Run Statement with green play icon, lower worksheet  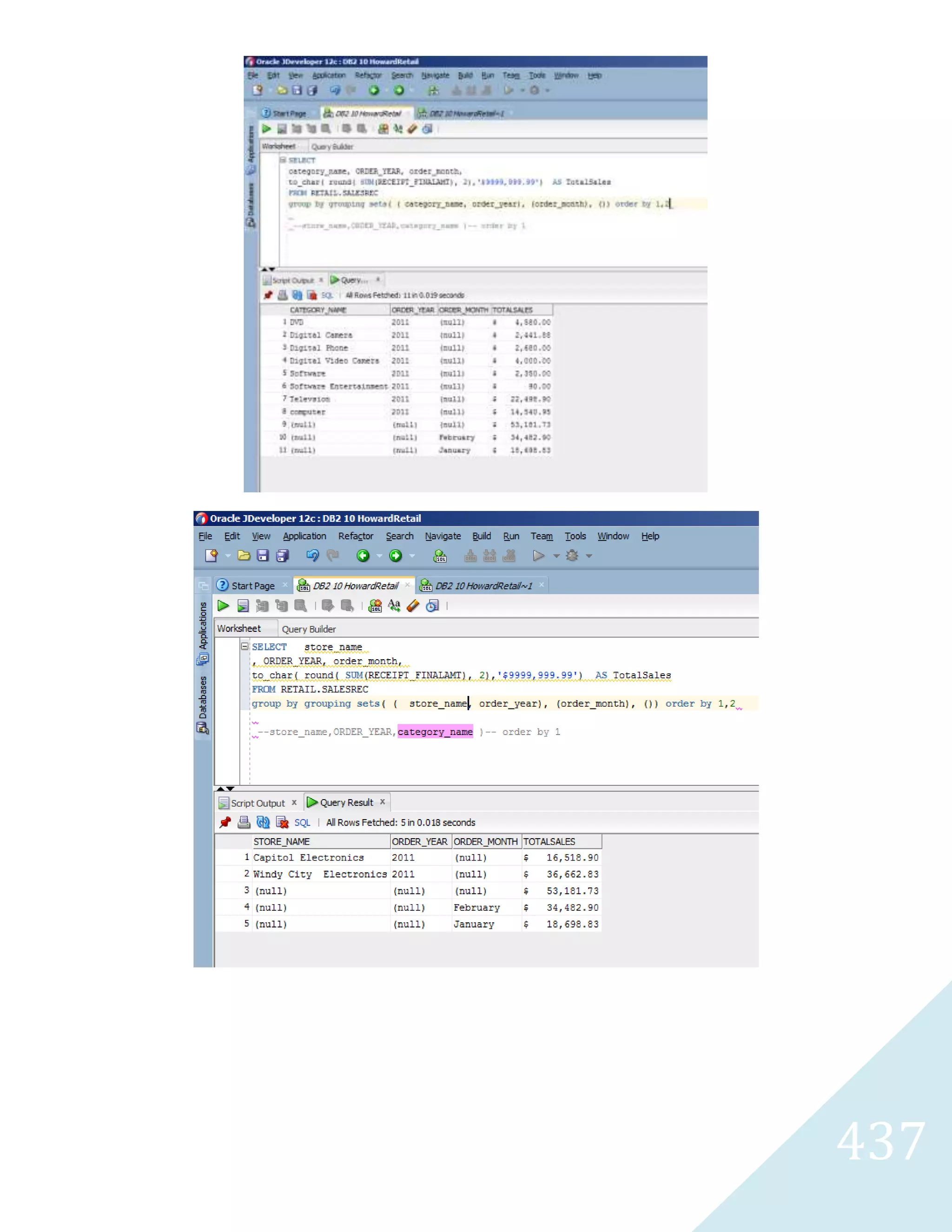click(x=223, y=606)
